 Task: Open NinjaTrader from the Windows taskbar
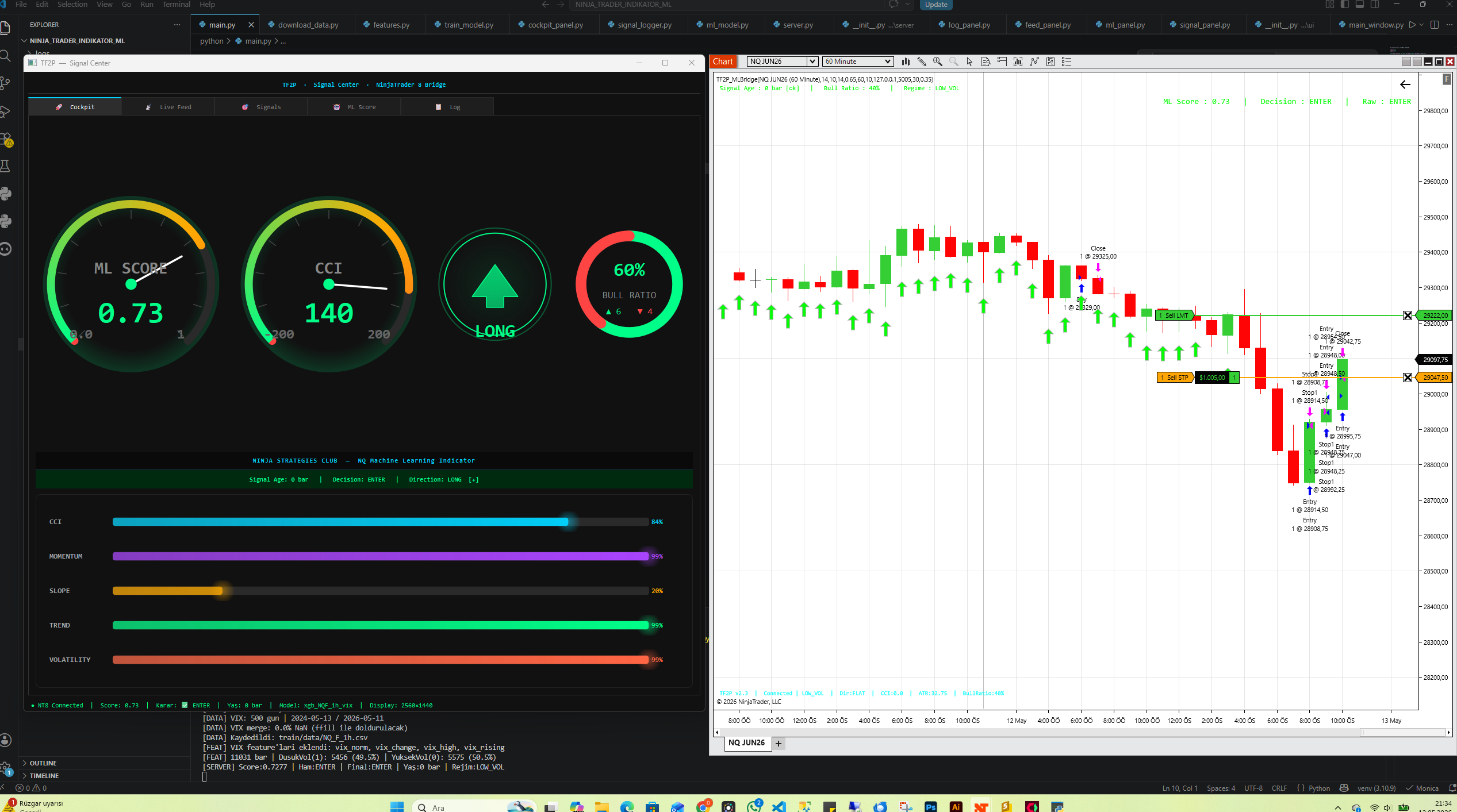tap(981, 807)
